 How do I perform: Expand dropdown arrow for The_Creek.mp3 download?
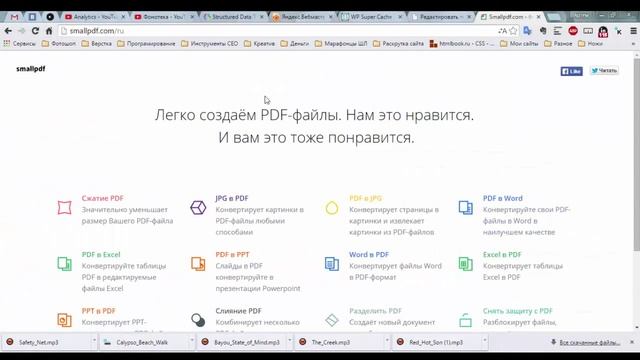pos(387,340)
